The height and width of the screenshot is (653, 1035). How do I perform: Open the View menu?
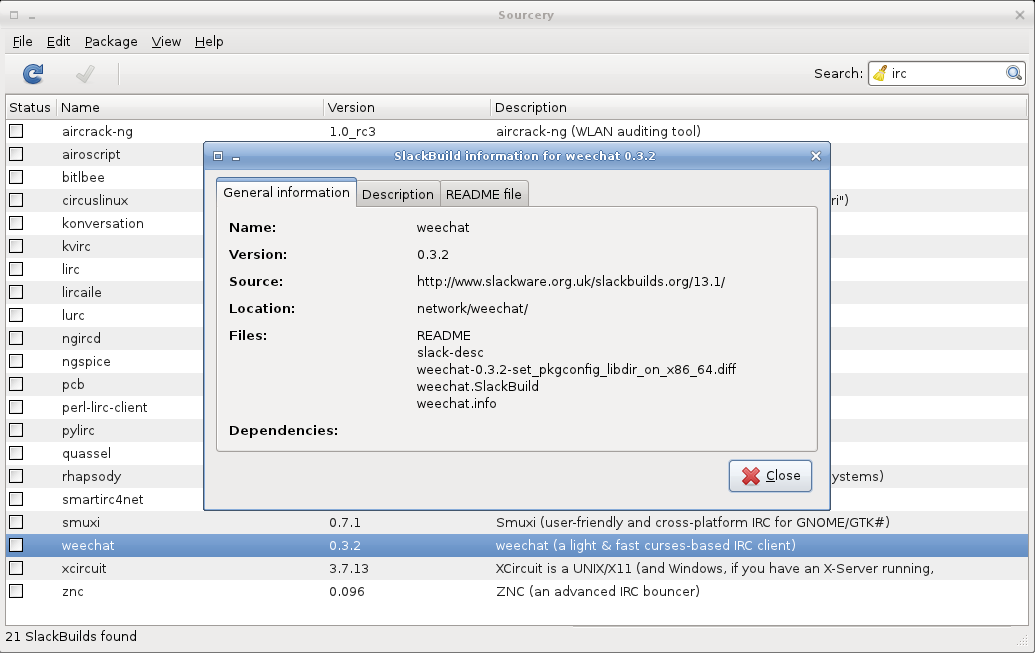pyautogui.click(x=166, y=42)
